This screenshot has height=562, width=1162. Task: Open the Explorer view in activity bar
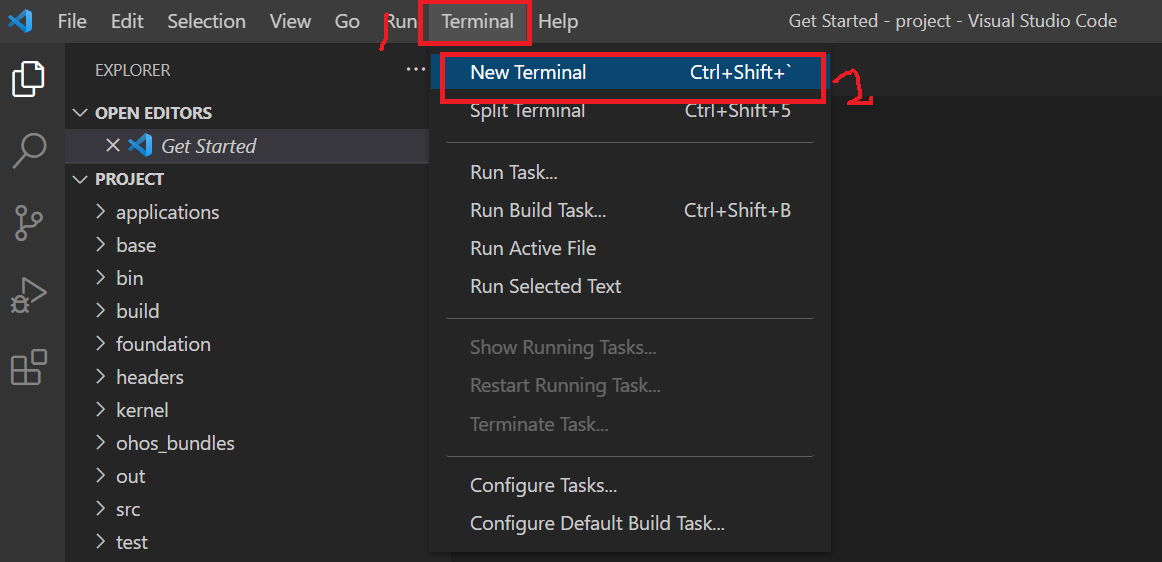click(x=29, y=79)
